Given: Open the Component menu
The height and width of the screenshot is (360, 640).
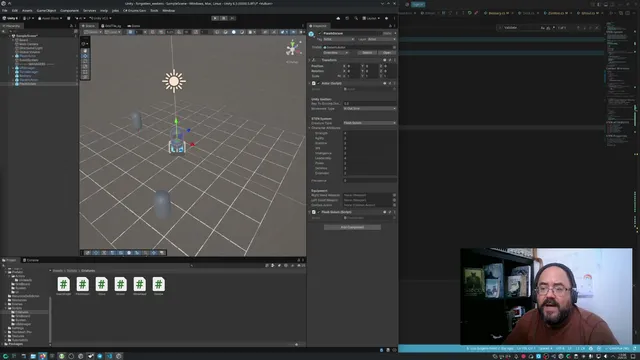Looking at the screenshot, I should (x=69, y=11).
